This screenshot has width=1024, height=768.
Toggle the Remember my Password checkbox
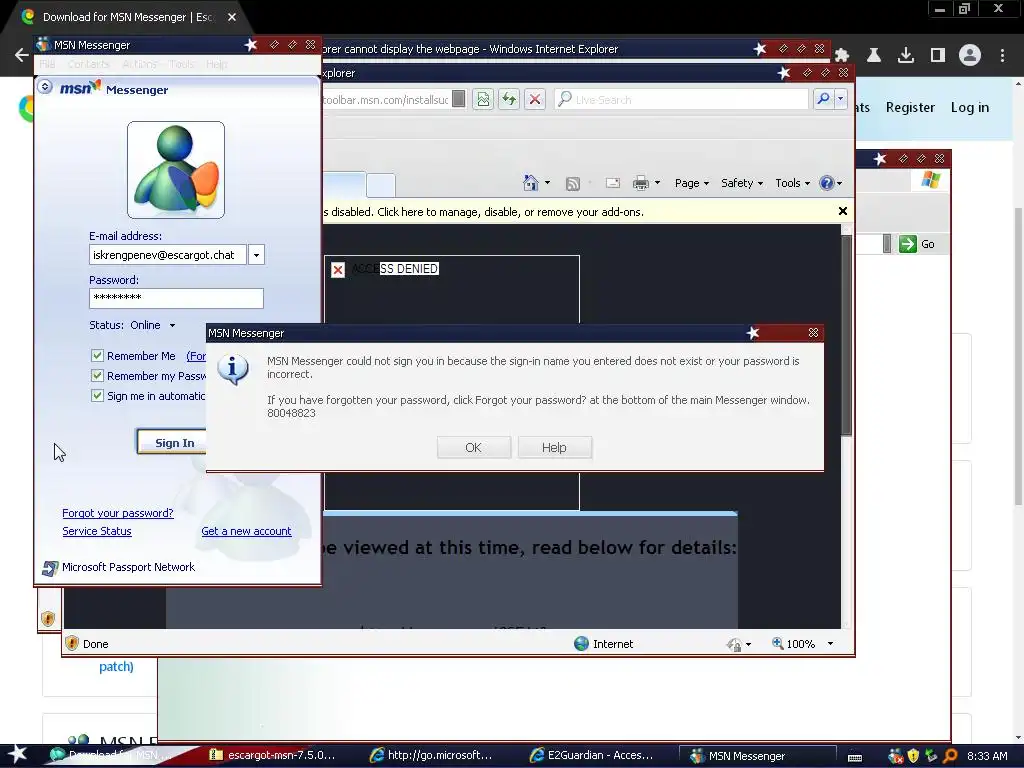coord(97,376)
